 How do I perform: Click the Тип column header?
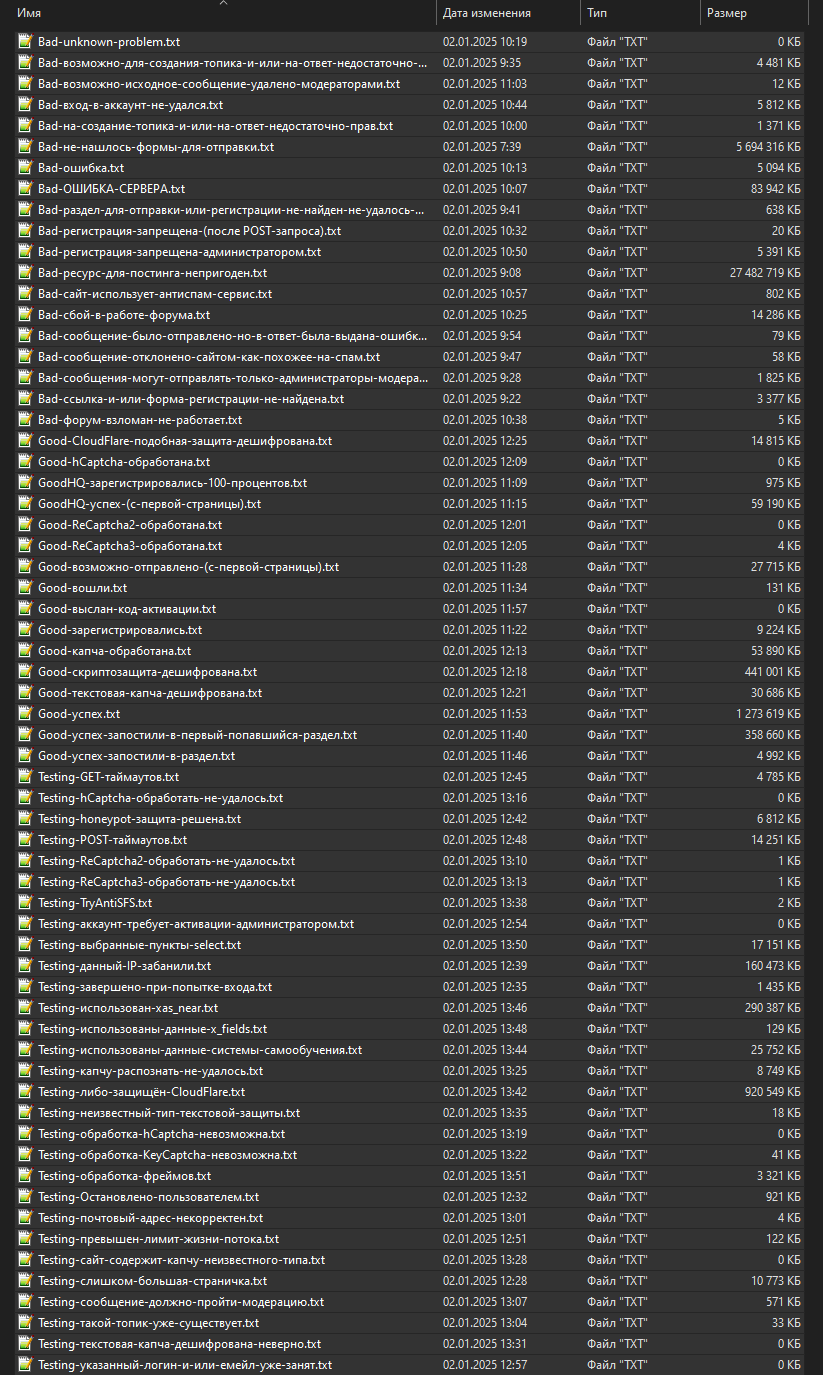point(597,13)
